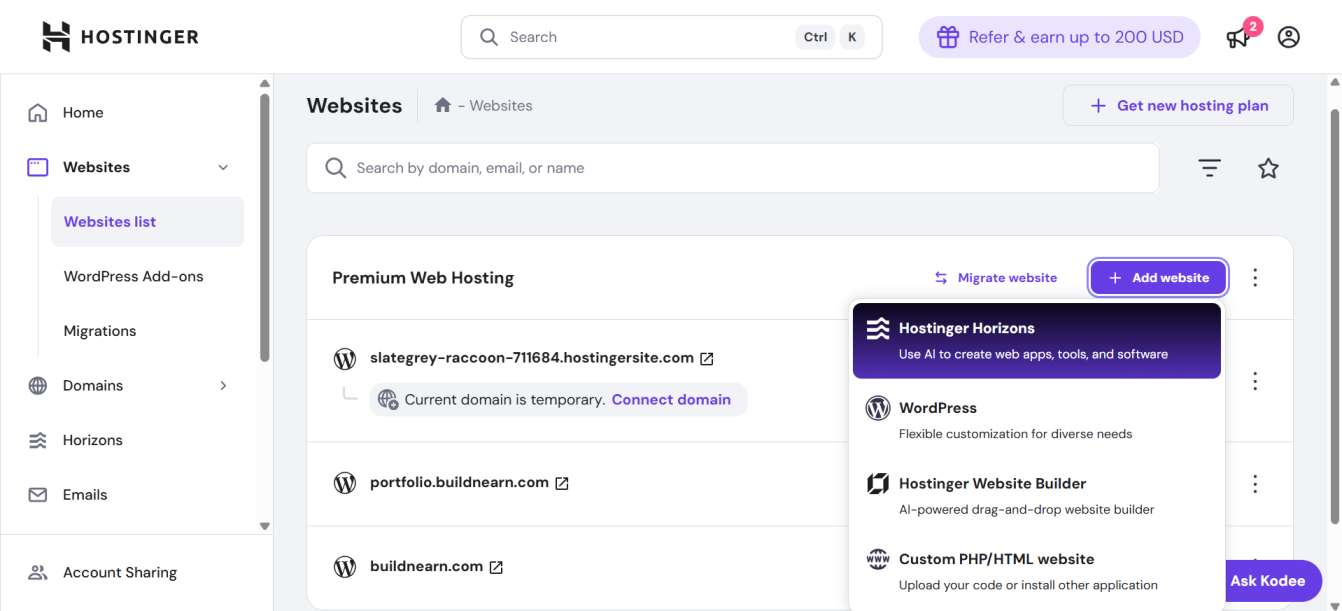The image size is (1342, 611).
Task: Click the home breadcrumb icon
Action: point(443,105)
